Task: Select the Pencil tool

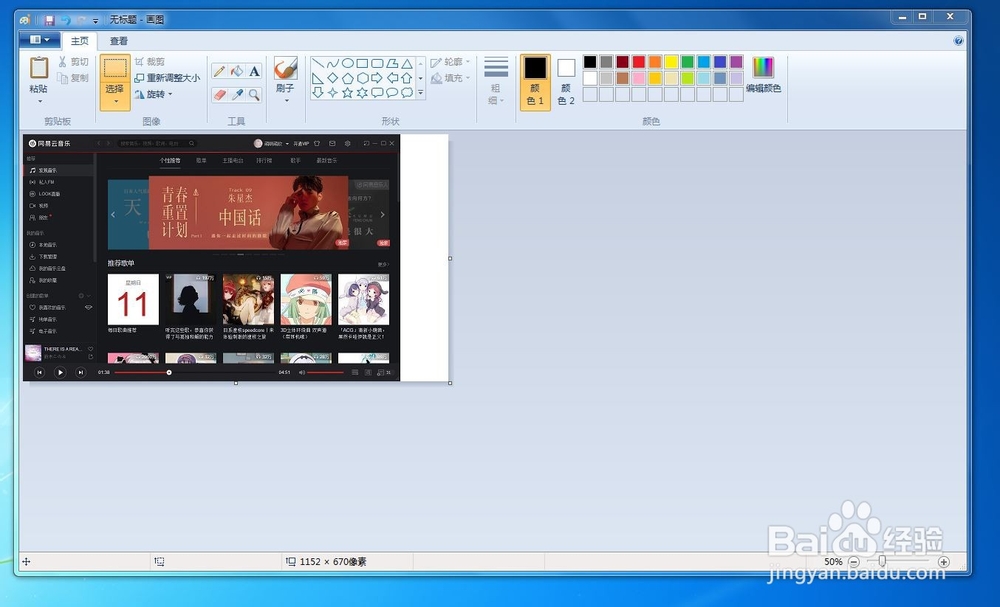Action: (219, 71)
